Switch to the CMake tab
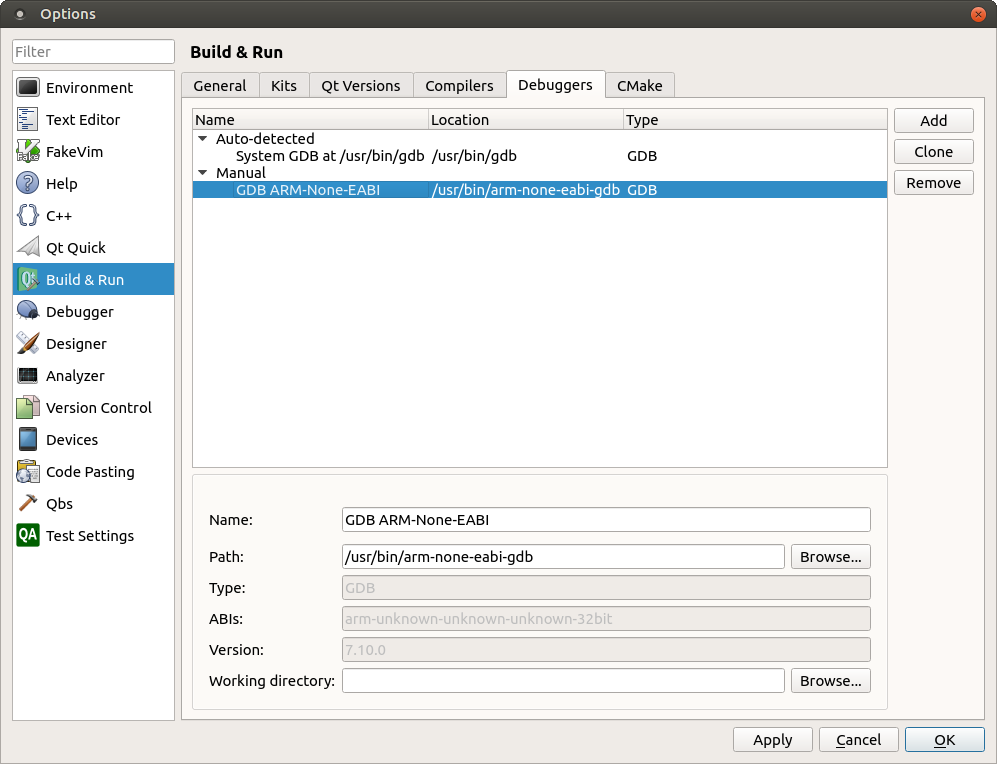 [640, 86]
